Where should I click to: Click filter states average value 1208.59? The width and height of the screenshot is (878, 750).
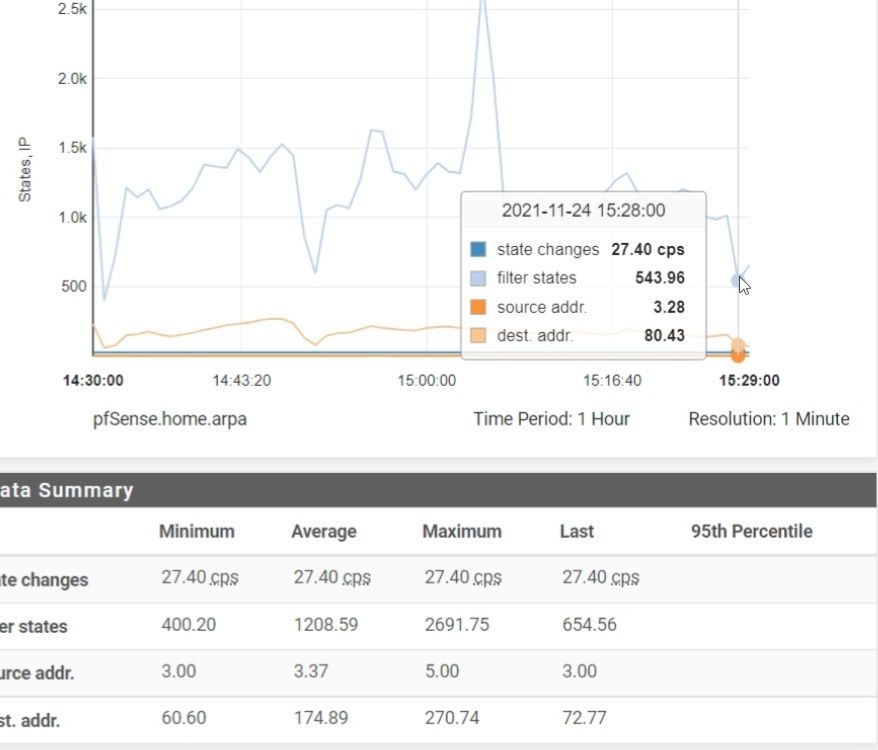[326, 625]
